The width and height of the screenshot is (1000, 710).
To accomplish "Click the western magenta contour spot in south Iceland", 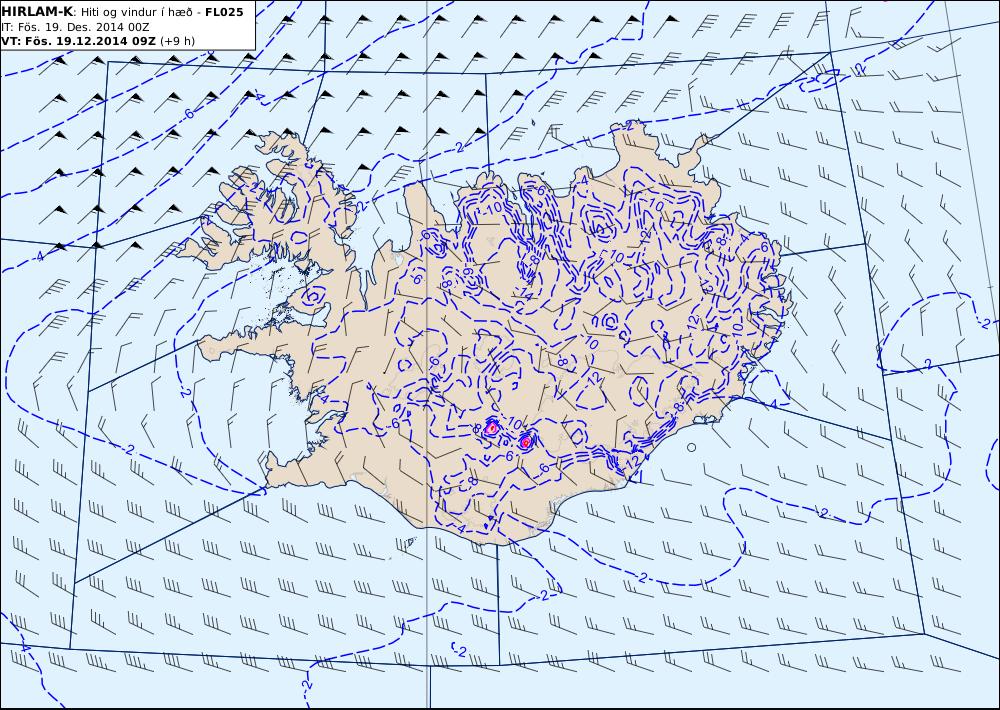I will (492, 428).
